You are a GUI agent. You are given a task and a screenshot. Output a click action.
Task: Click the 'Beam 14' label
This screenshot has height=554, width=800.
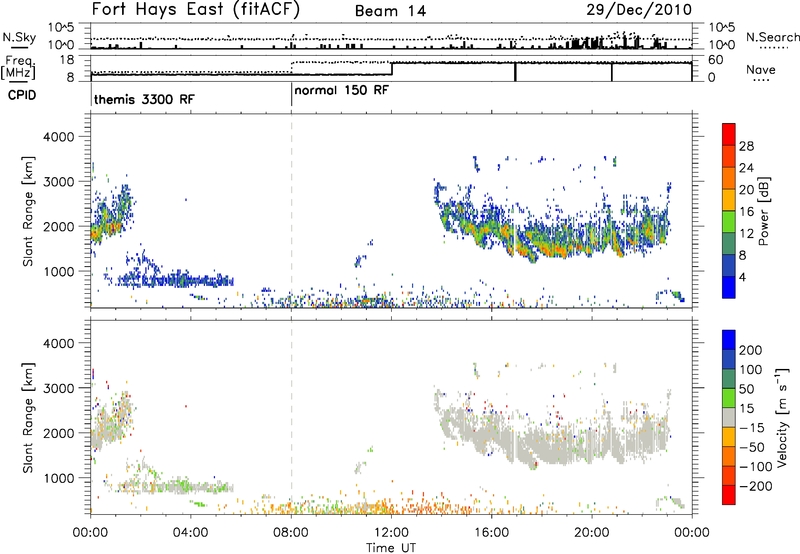pyautogui.click(x=390, y=11)
